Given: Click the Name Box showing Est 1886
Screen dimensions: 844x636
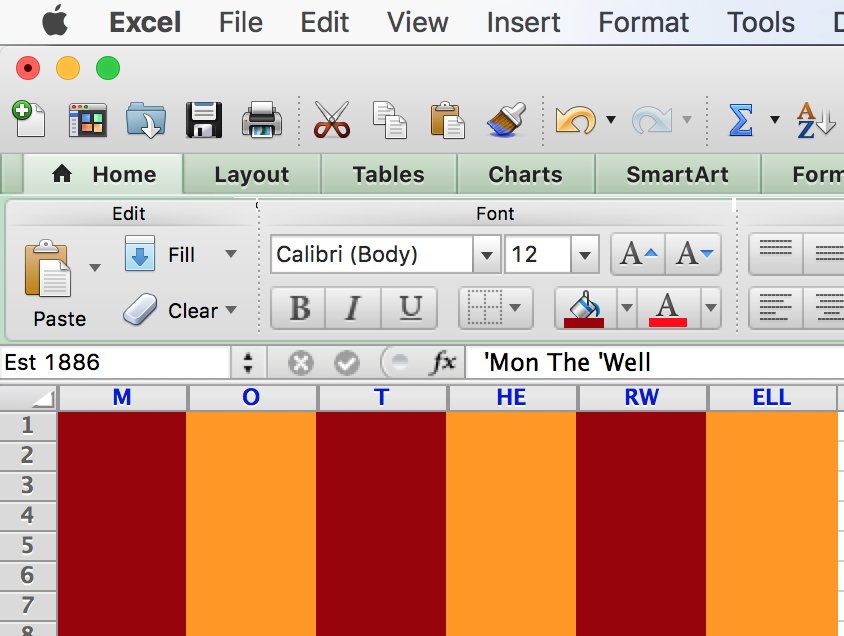Looking at the screenshot, I should [x=110, y=362].
